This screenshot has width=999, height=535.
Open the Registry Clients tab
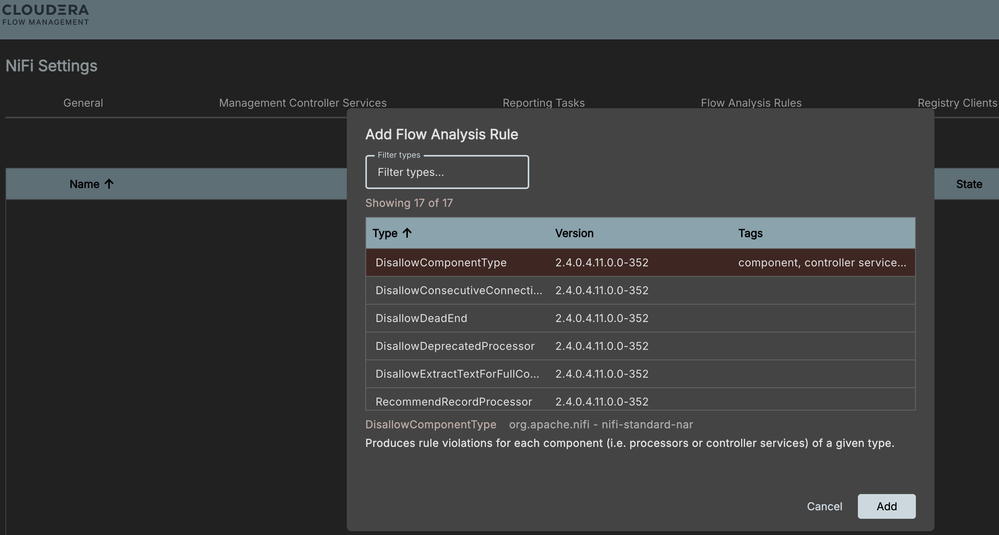tap(956, 103)
